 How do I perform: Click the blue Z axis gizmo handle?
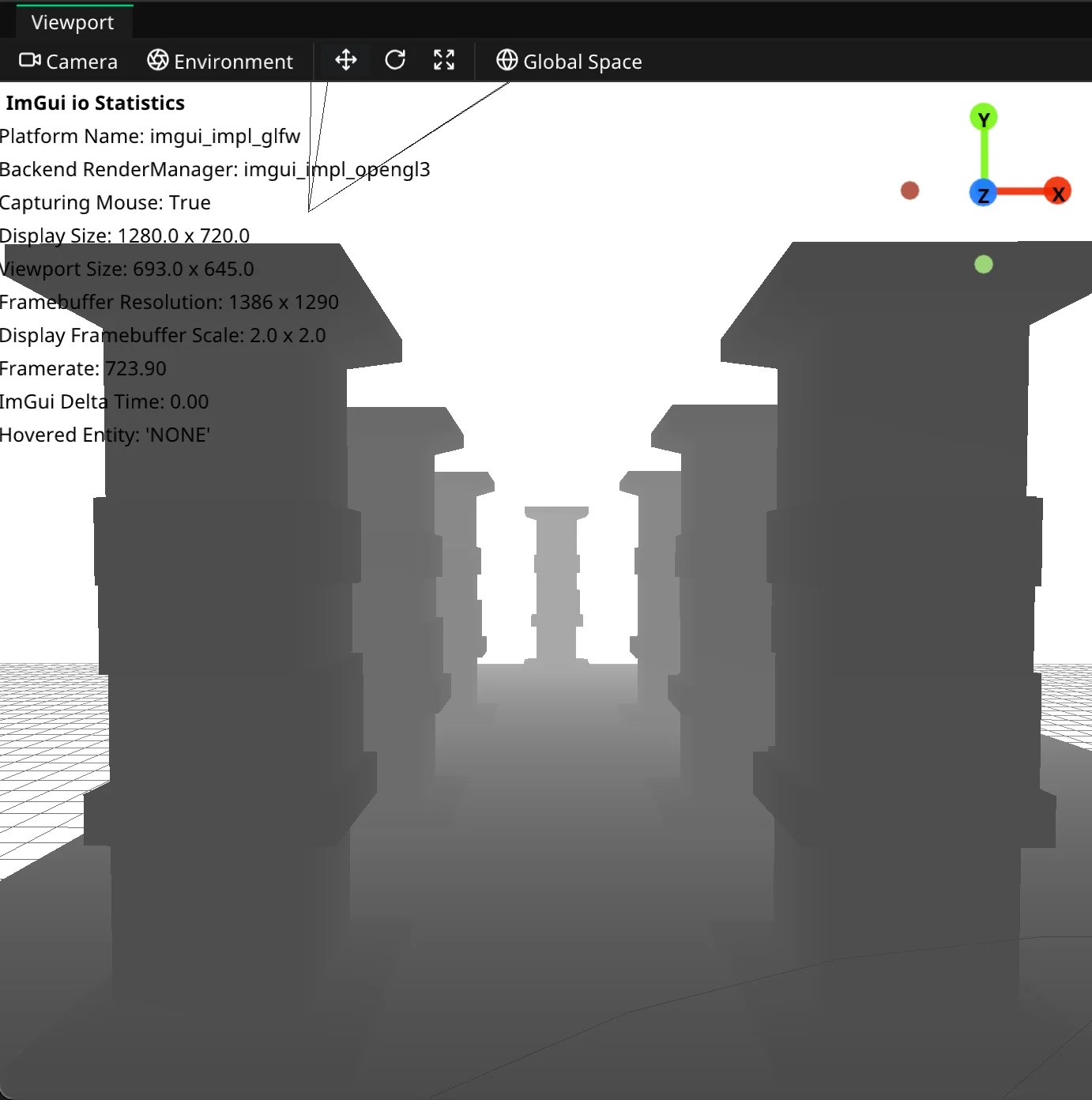pyautogui.click(x=983, y=193)
